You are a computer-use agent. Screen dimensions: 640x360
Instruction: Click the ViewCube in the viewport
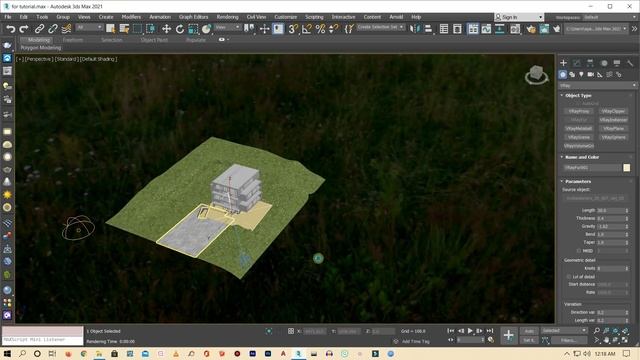536,75
